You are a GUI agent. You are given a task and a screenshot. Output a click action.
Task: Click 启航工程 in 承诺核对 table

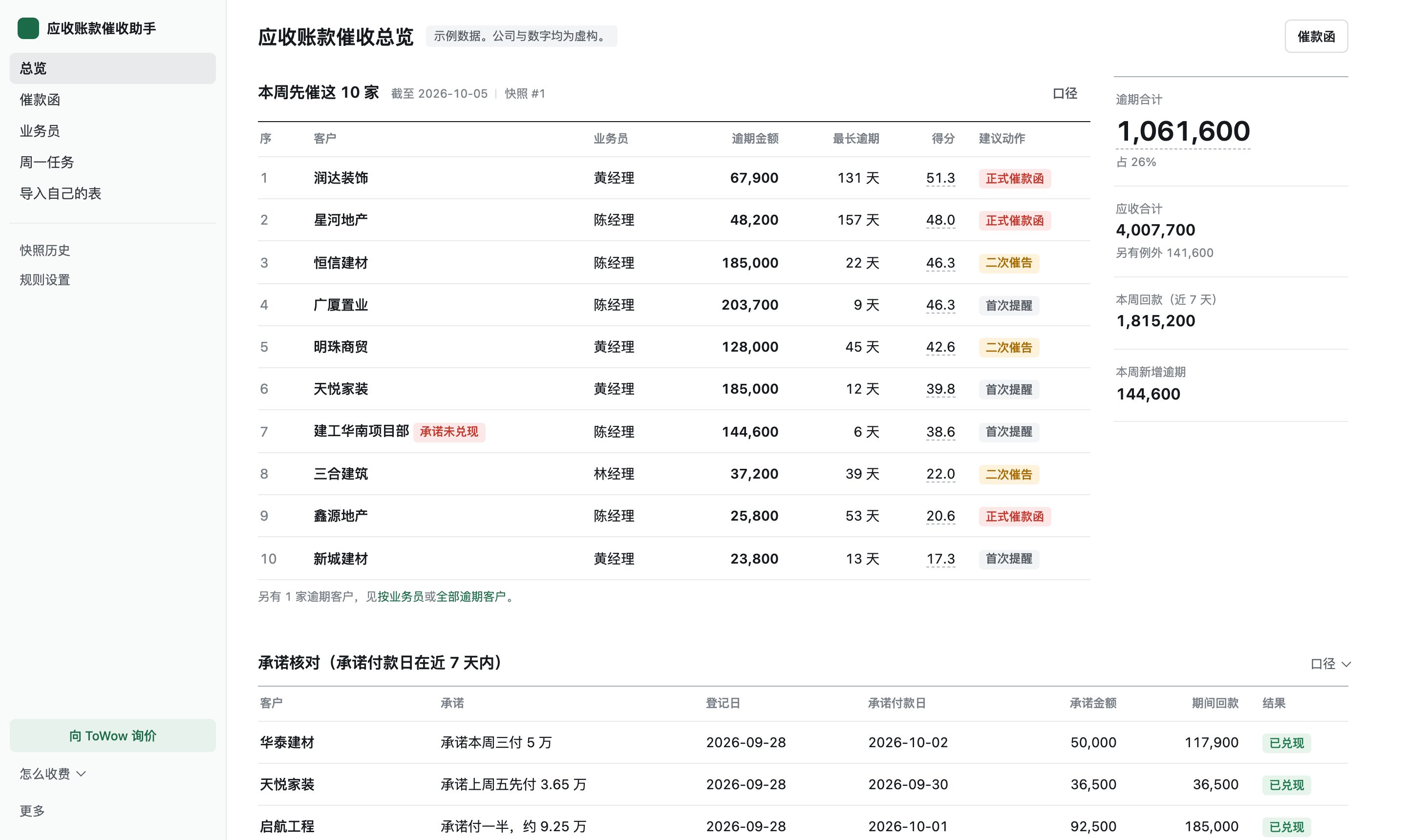point(286,826)
